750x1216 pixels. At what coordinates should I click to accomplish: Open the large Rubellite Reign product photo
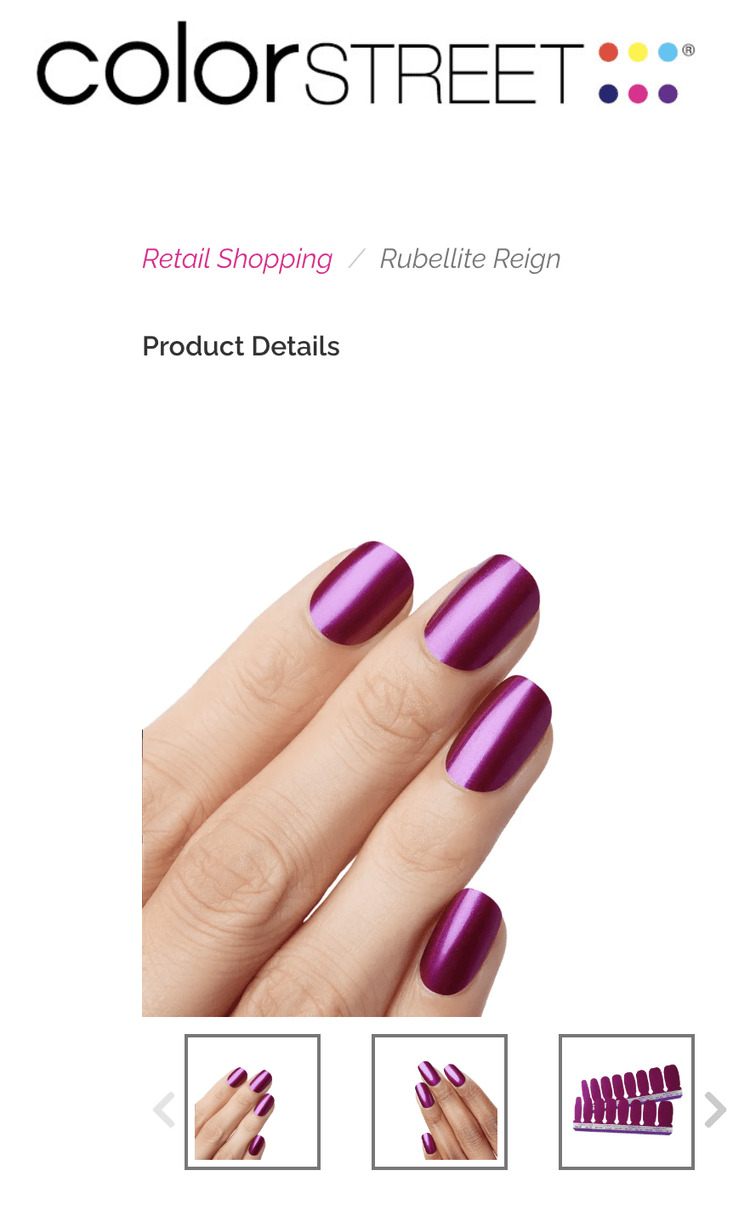pyautogui.click(x=347, y=776)
